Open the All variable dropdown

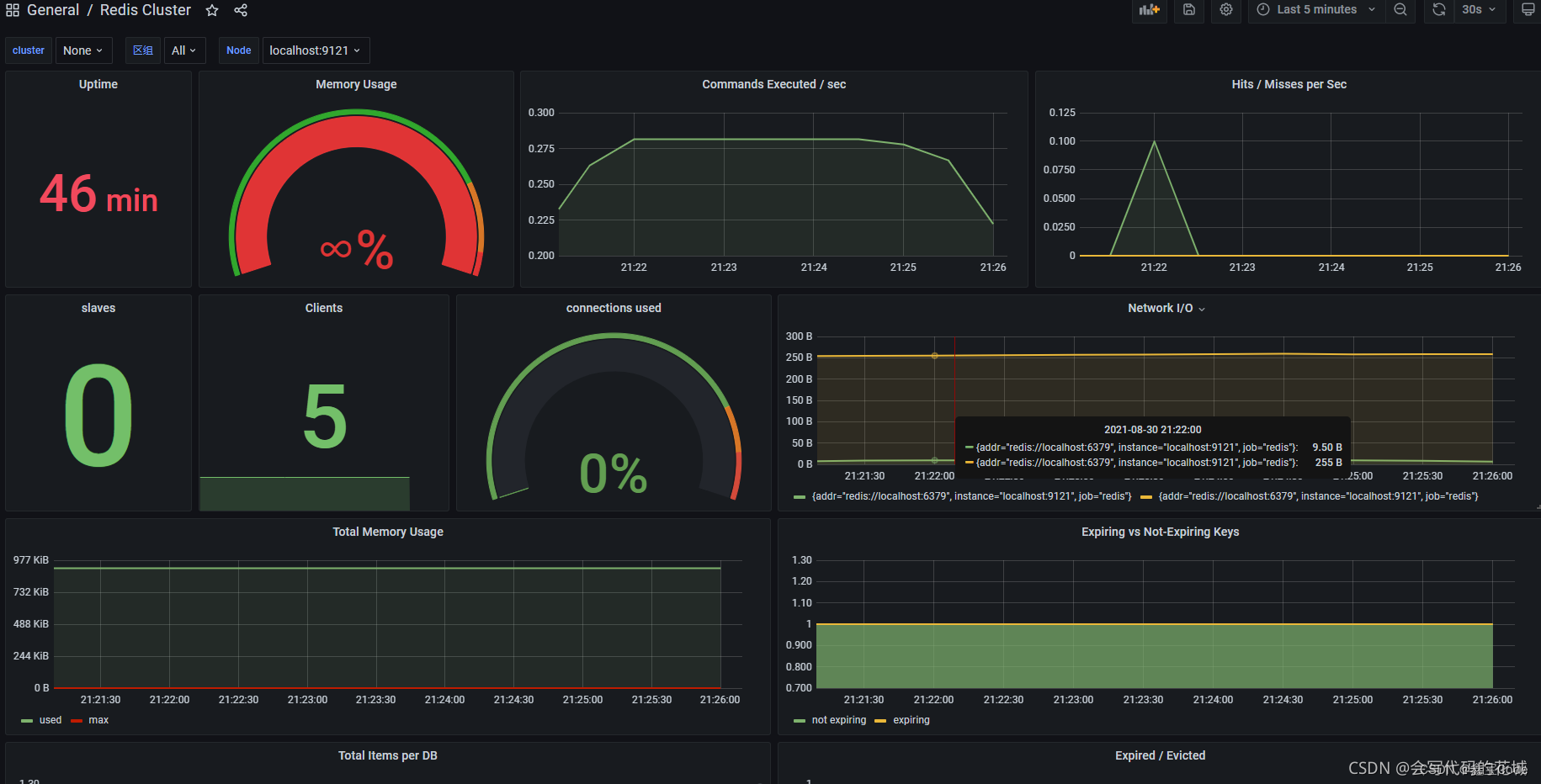[x=184, y=50]
